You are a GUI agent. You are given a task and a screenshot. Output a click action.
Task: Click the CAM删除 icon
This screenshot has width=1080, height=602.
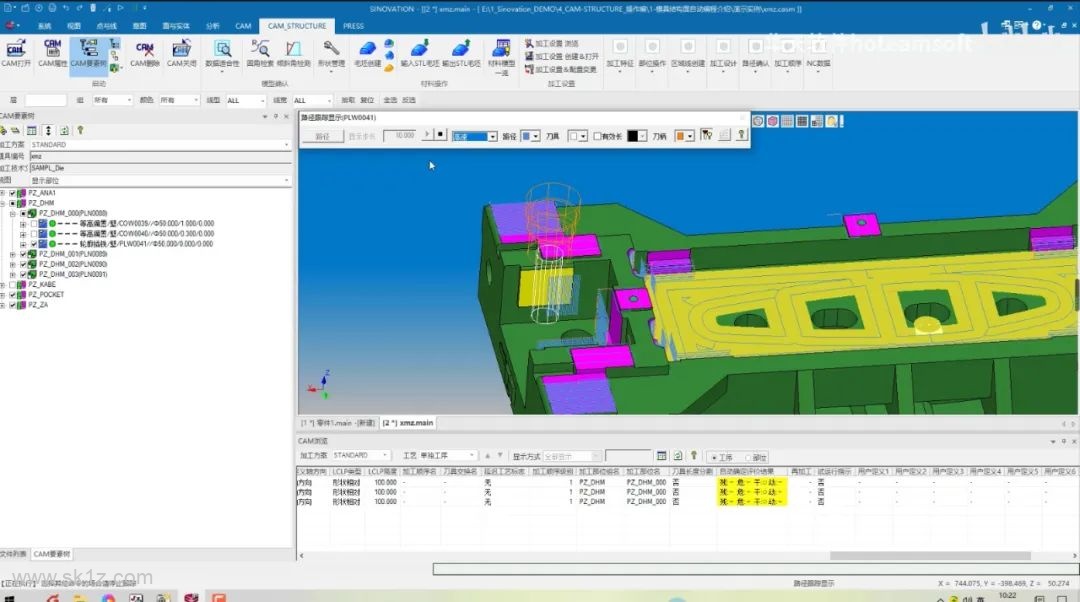tap(145, 52)
